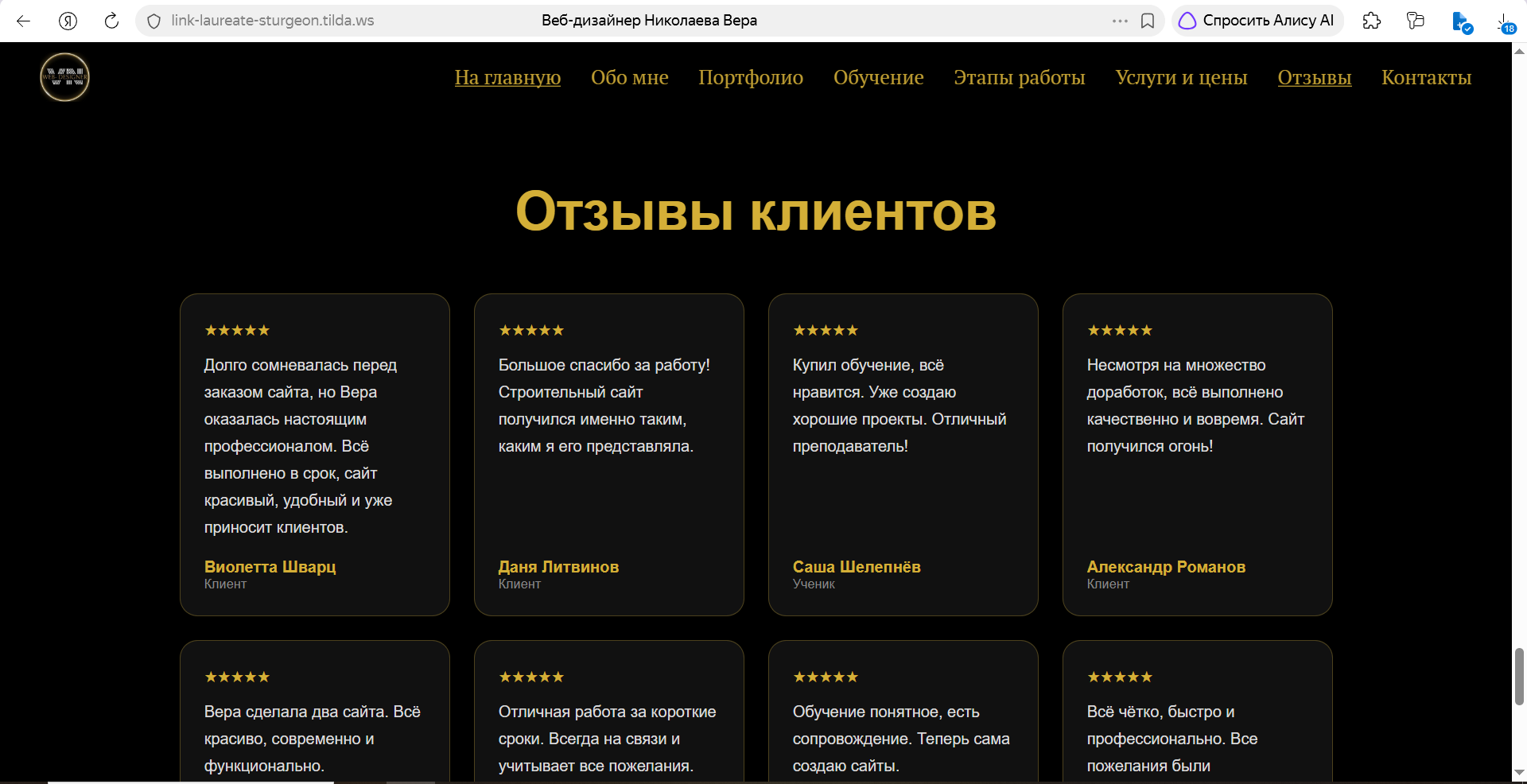
Task: Click the stars above 'Отличная работа за короткие сроки'
Action: coord(531,677)
